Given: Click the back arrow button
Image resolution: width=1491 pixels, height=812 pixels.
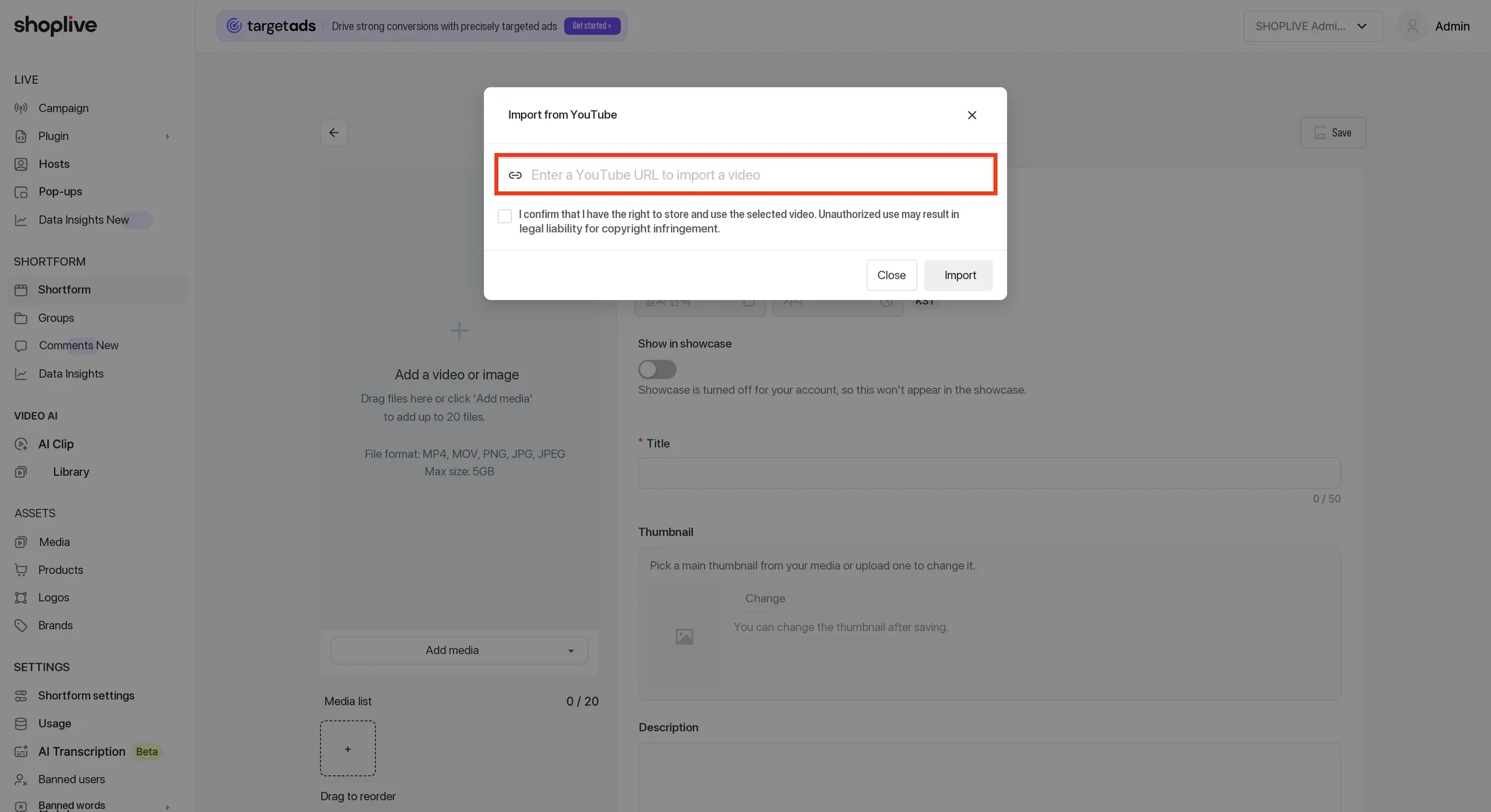Looking at the screenshot, I should tap(334, 132).
